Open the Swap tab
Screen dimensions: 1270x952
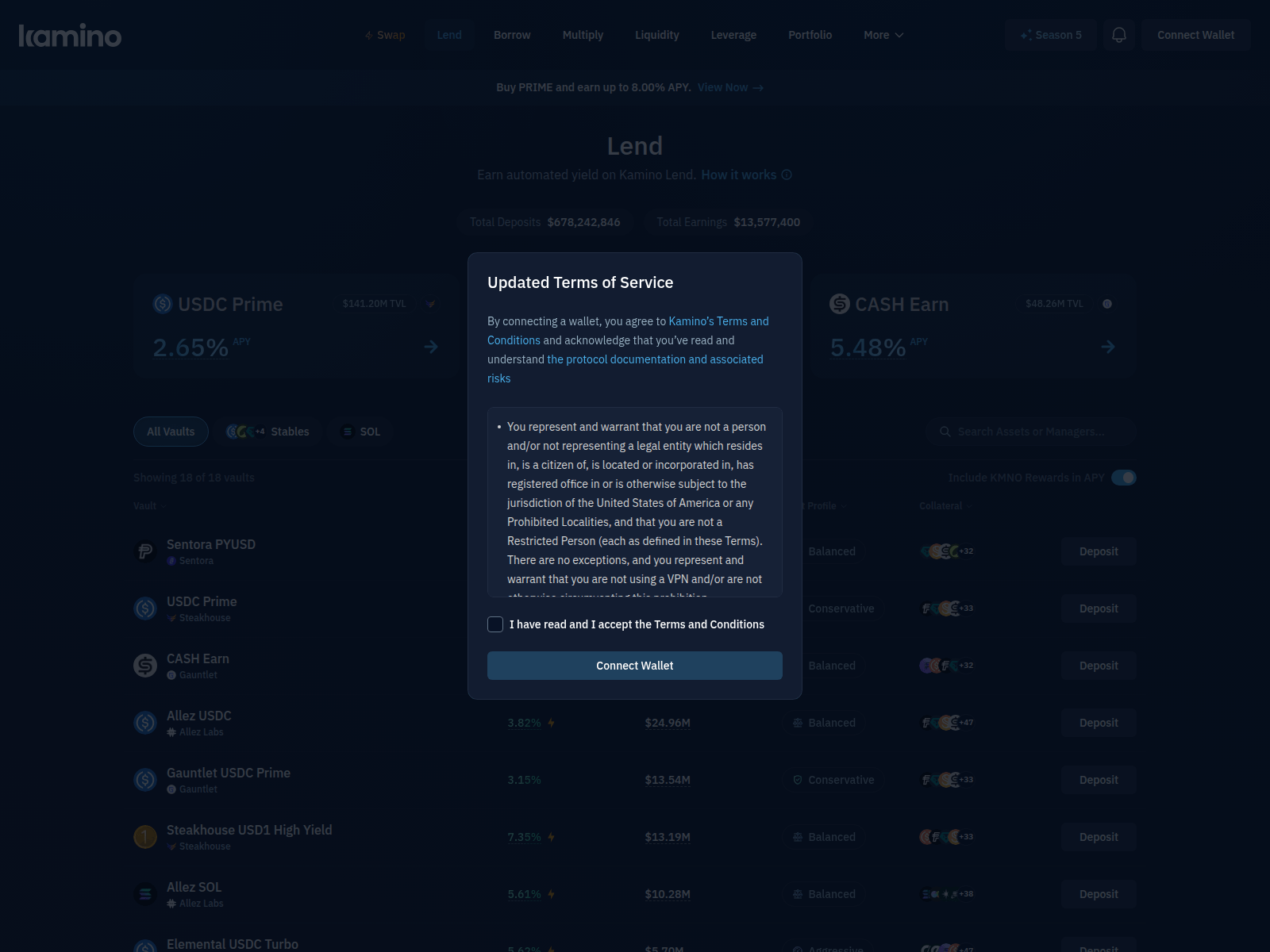click(385, 35)
